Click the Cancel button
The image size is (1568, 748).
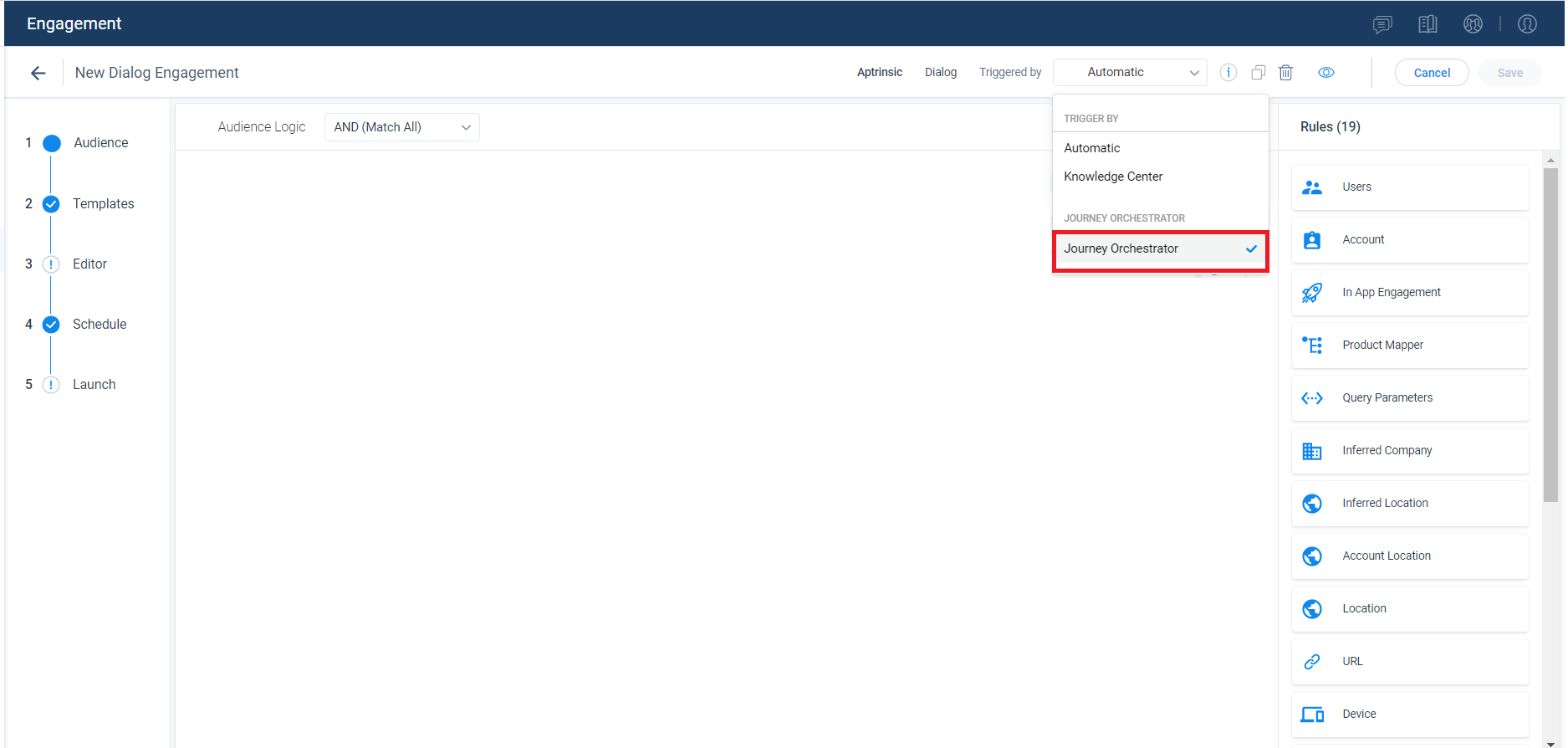tap(1432, 73)
